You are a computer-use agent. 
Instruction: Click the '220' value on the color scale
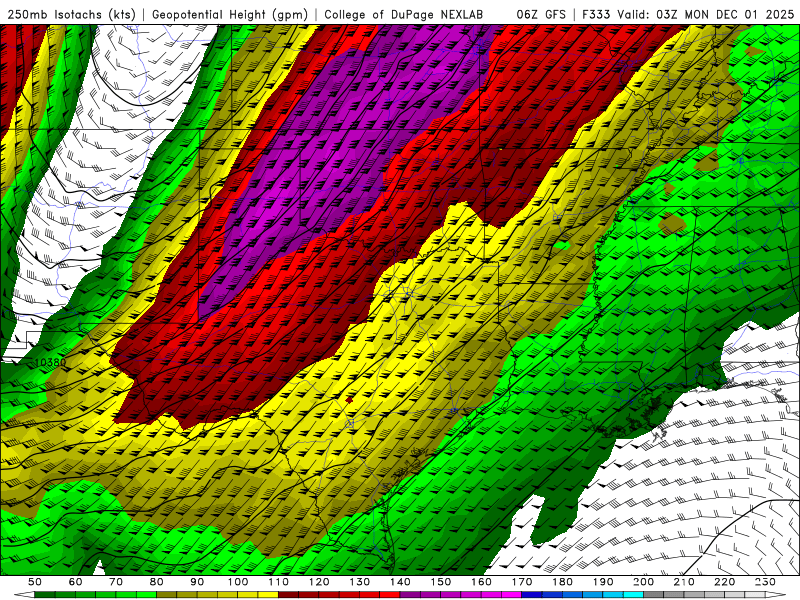tap(724, 582)
